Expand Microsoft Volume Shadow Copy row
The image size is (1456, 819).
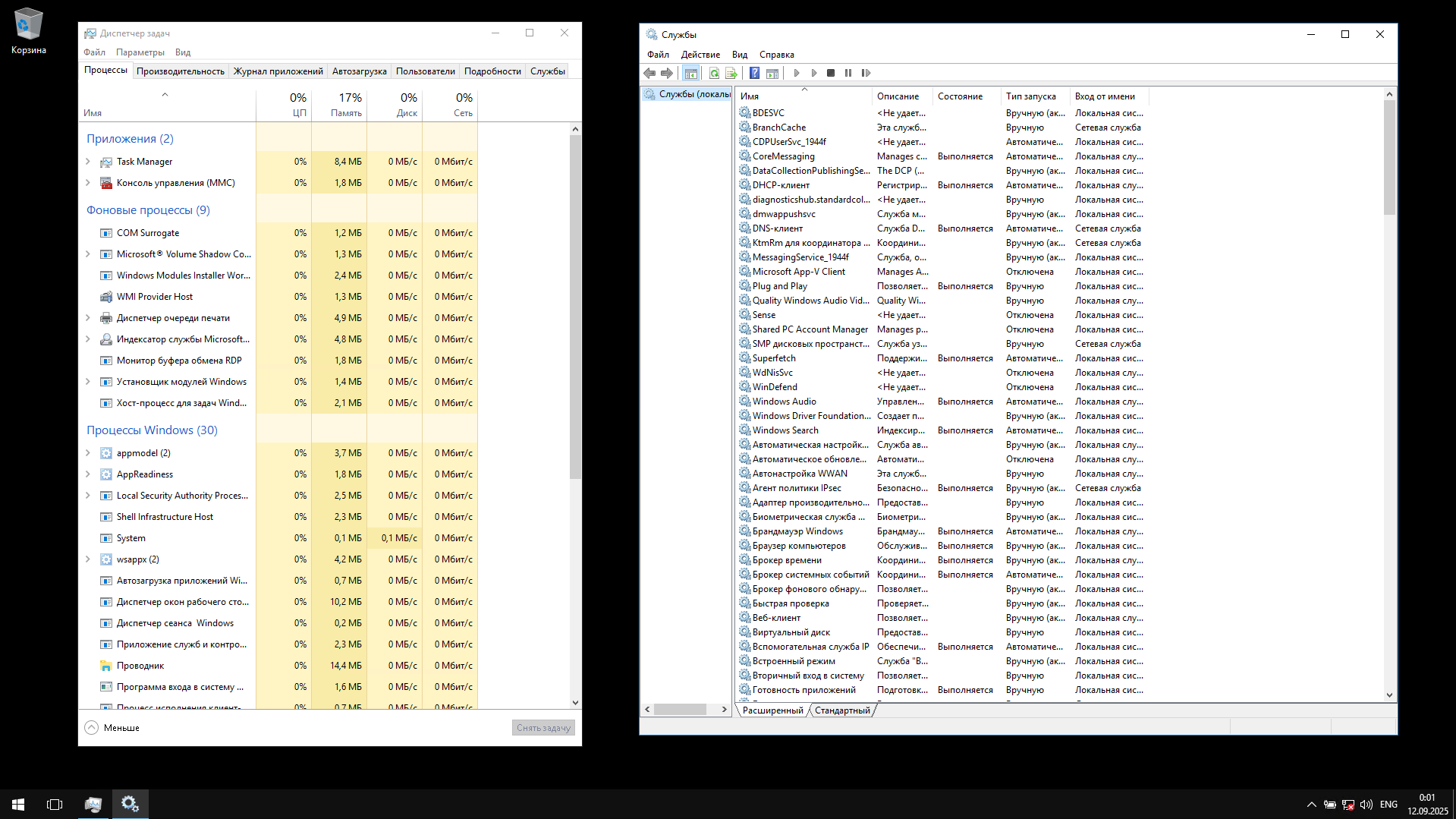click(88, 254)
